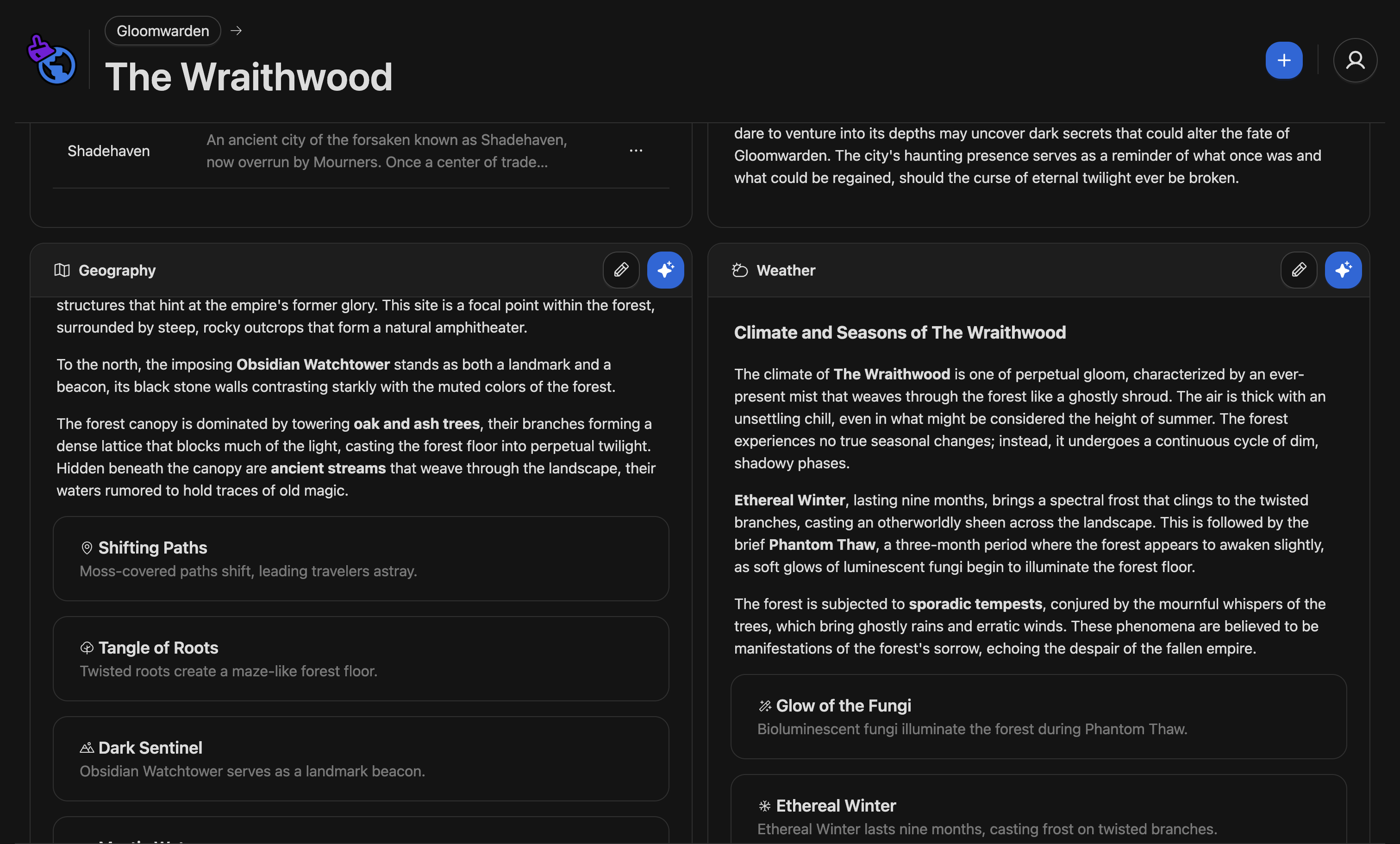Image resolution: width=1400 pixels, height=844 pixels.
Task: Click the paintbrush globe app logo
Action: (52, 60)
